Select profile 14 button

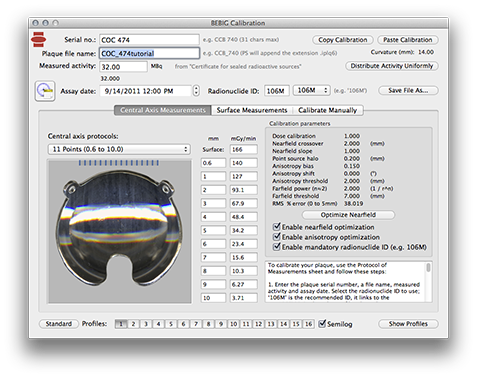tap(283, 324)
